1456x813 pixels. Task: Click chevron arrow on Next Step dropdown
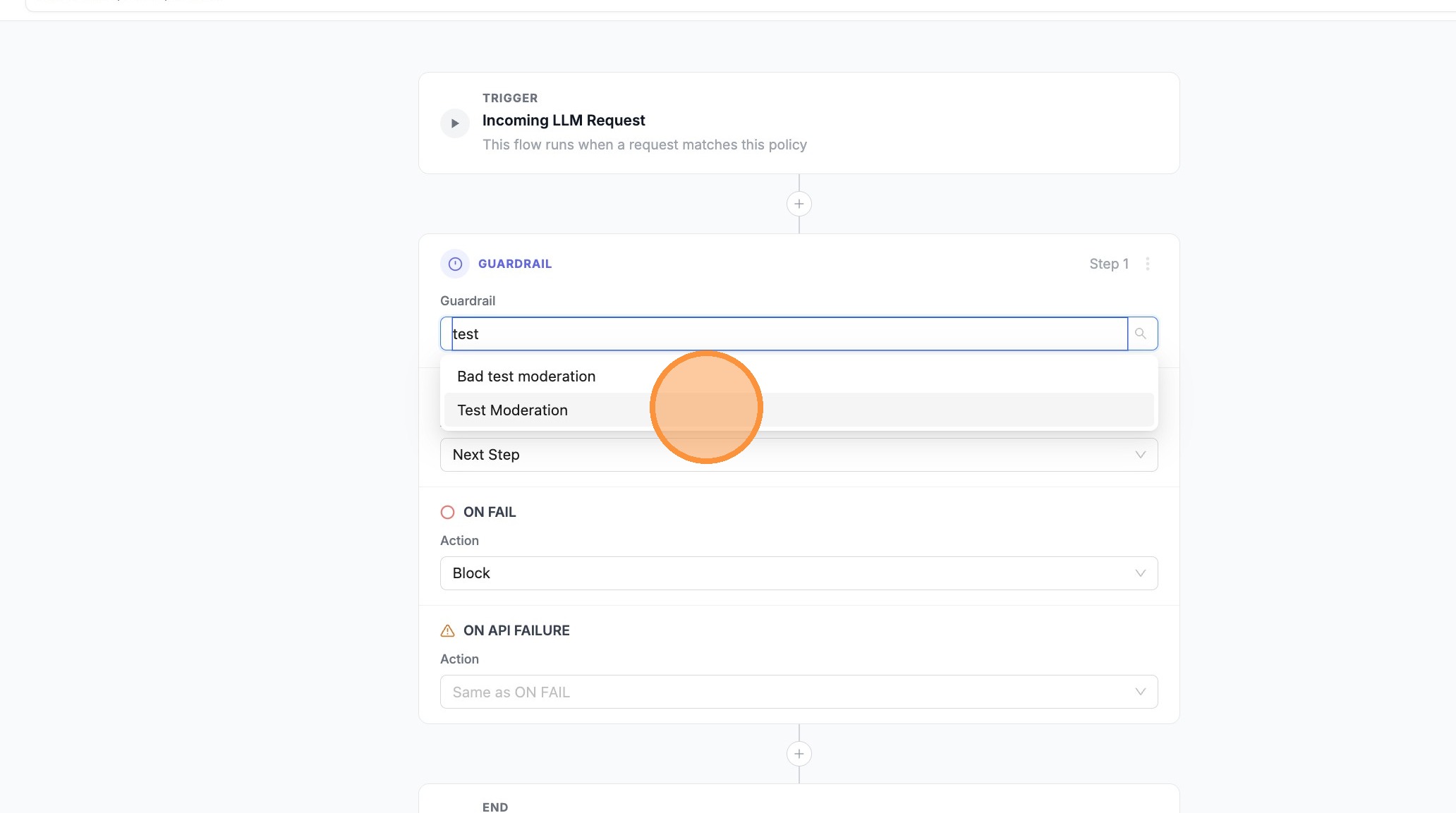tap(1140, 455)
